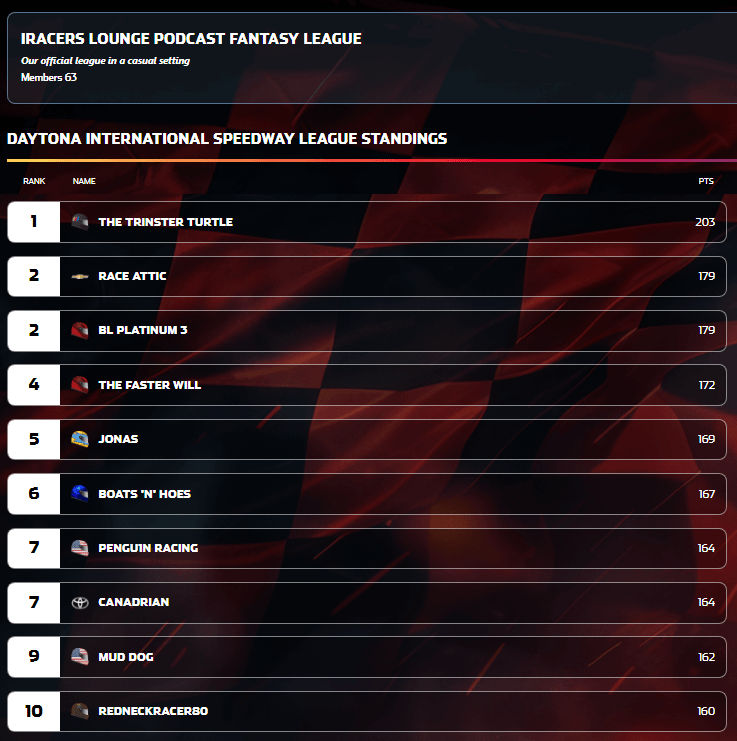Click Canadrian Toyota logo icon
The height and width of the screenshot is (741, 737).
click(x=80, y=602)
